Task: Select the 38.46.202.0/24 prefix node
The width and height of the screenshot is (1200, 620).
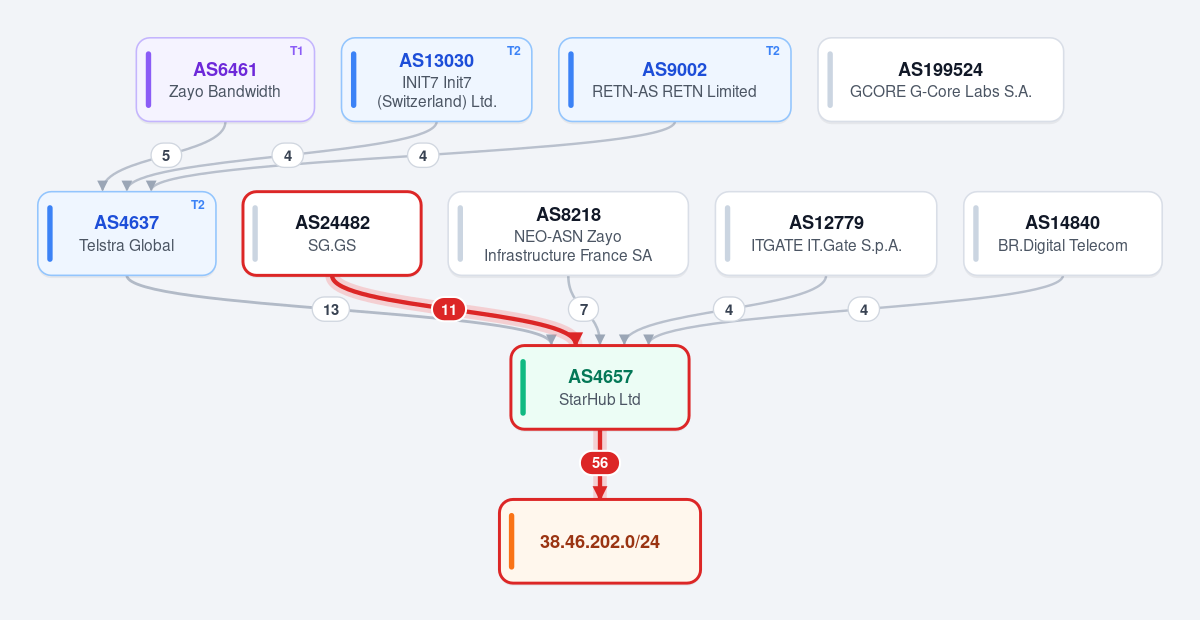Action: tap(600, 541)
